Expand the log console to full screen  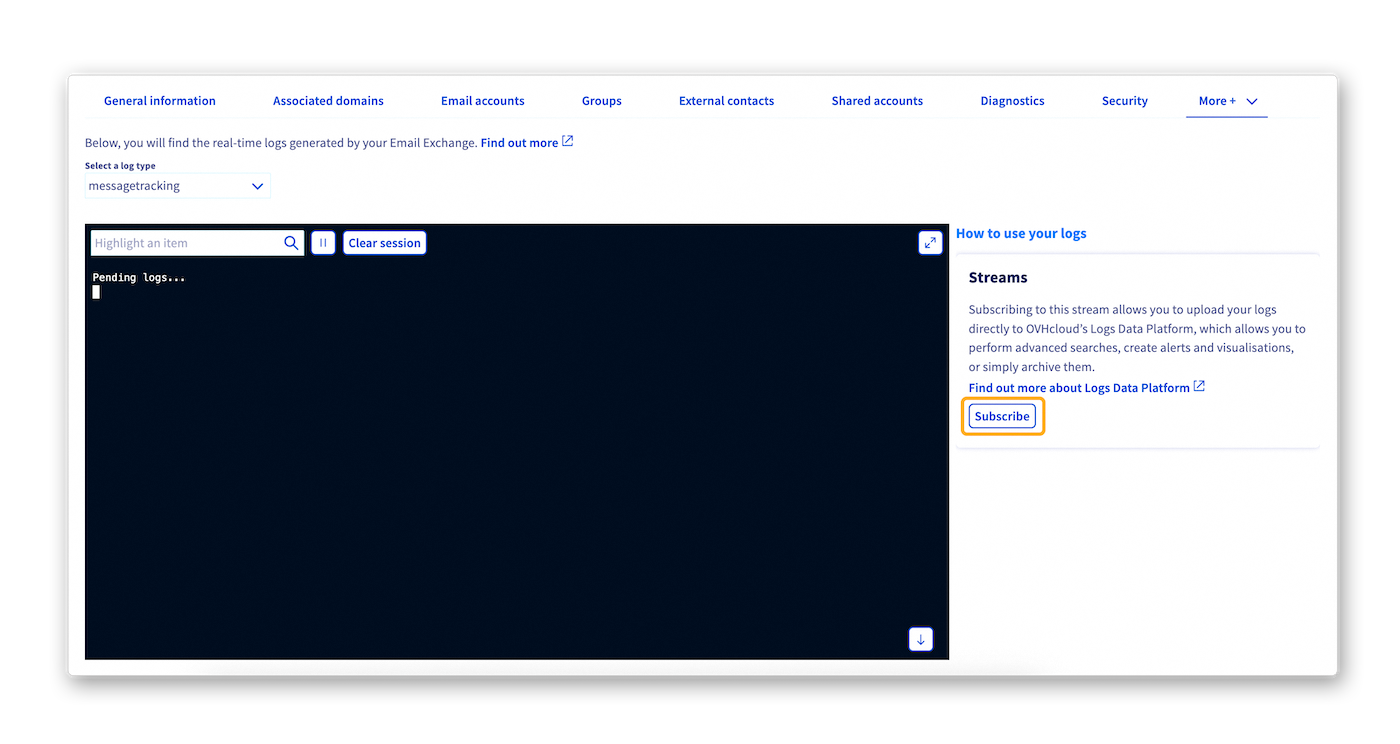click(x=930, y=242)
